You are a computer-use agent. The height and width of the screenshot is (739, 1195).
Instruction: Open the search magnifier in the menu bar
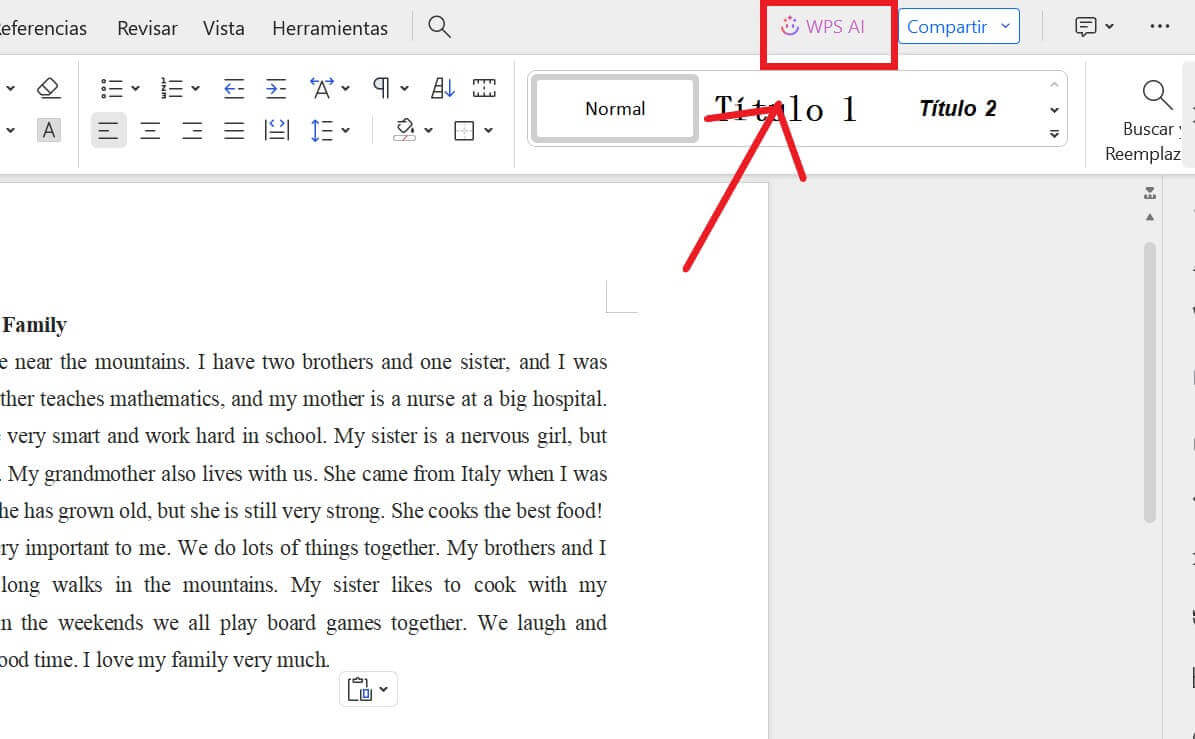[x=439, y=27]
